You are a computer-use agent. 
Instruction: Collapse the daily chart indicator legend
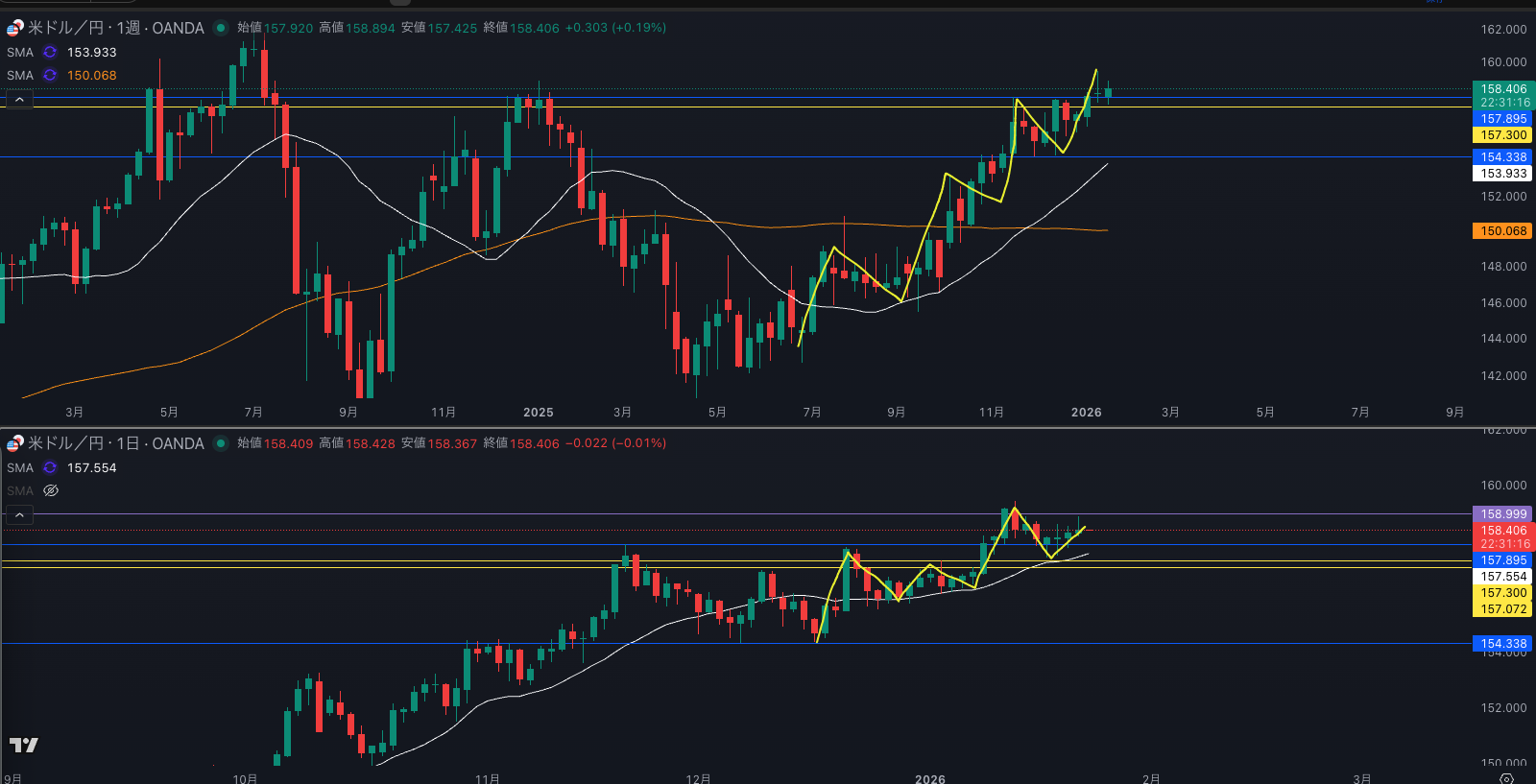19,515
